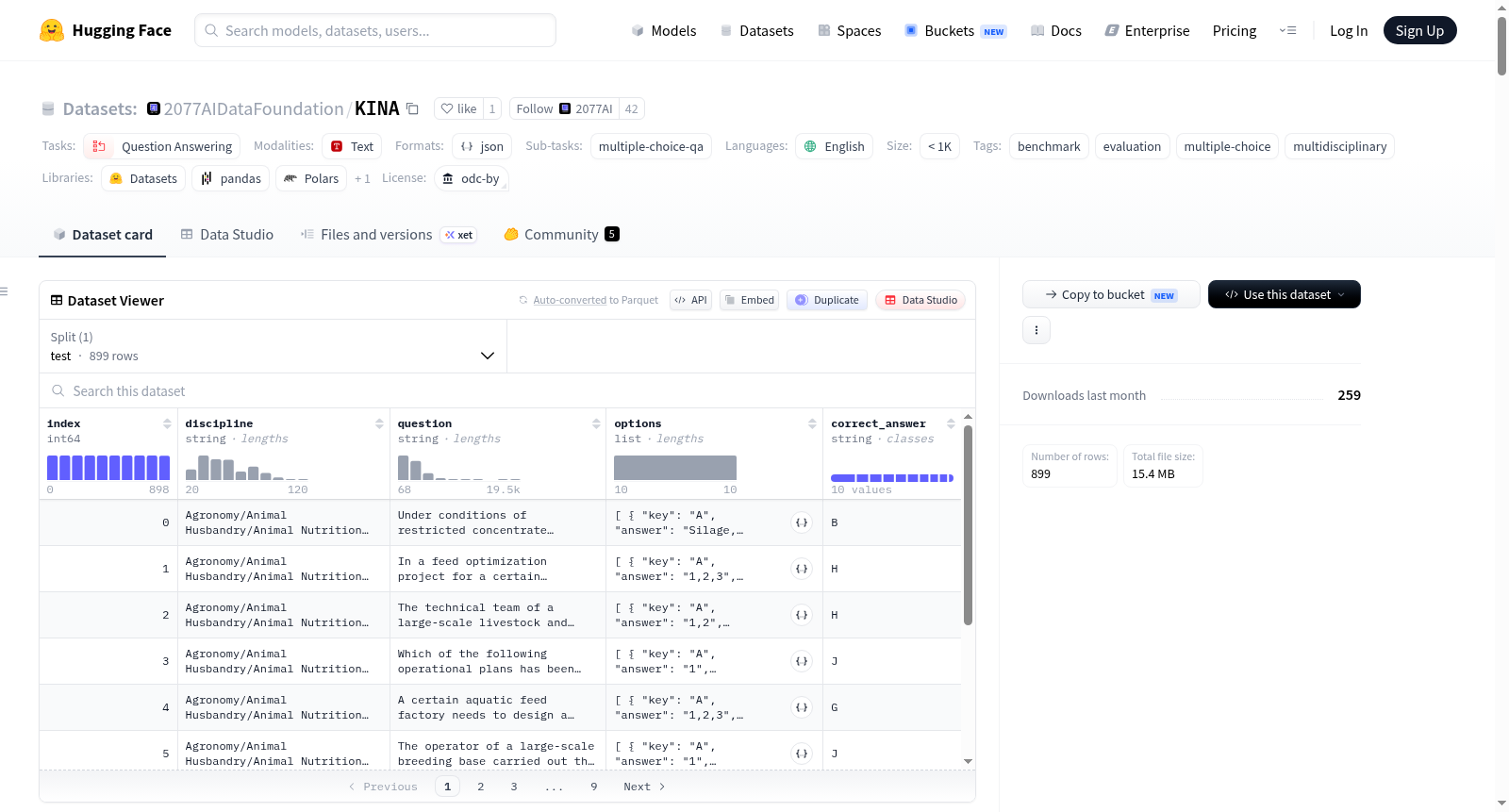The height and width of the screenshot is (812, 1509).
Task: Click the API button in Dataset Viewer
Action: (x=690, y=300)
